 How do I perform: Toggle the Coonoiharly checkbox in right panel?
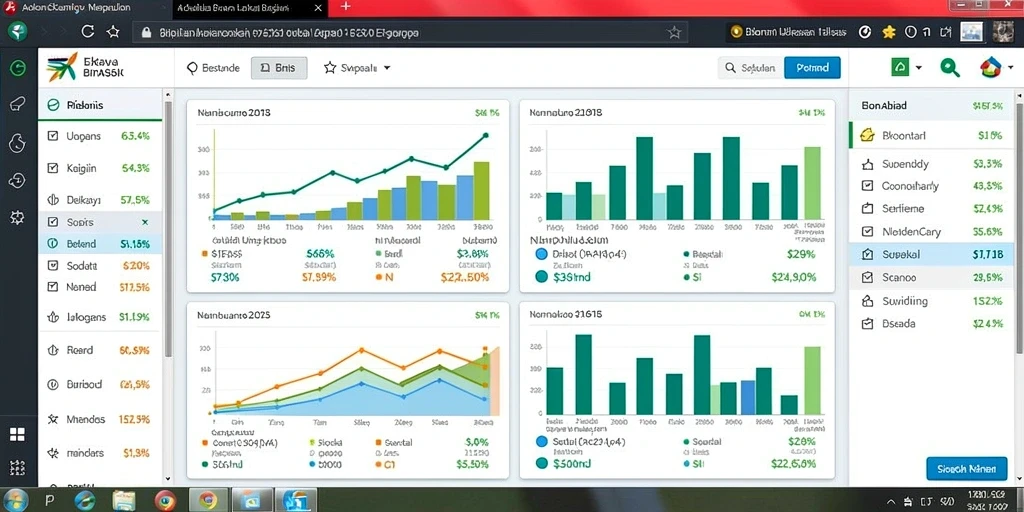click(867, 185)
